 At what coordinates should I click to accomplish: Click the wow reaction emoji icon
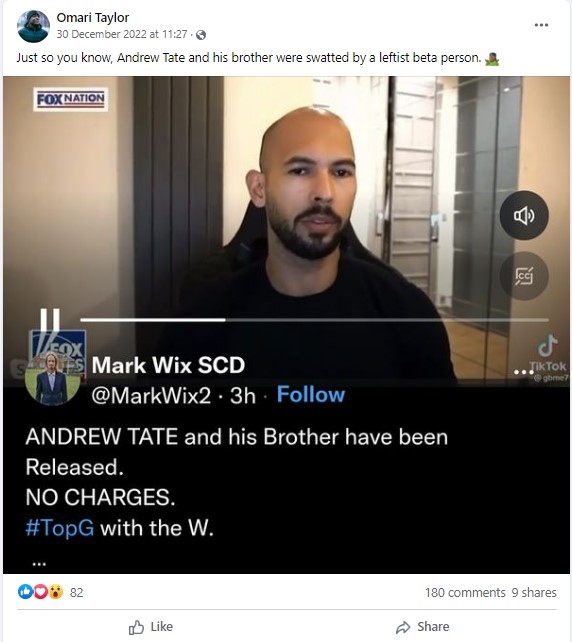tap(55, 592)
